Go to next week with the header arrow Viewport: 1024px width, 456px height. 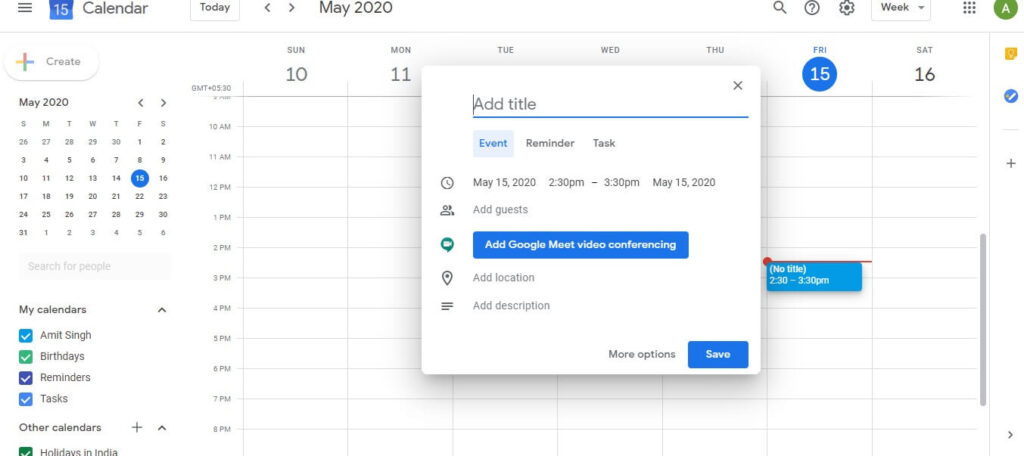(291, 8)
